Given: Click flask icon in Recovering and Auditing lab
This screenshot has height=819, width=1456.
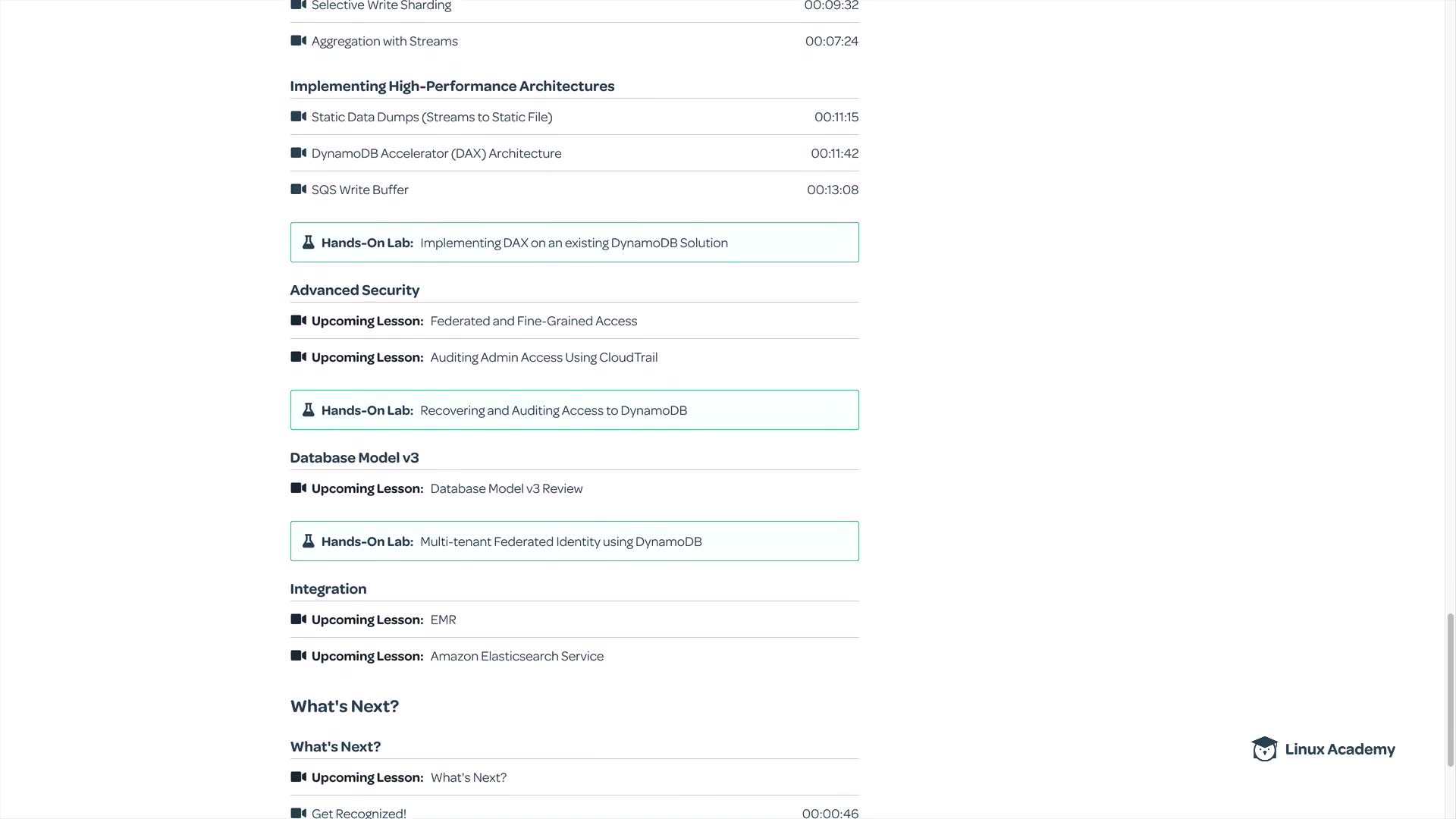Looking at the screenshot, I should click(308, 410).
